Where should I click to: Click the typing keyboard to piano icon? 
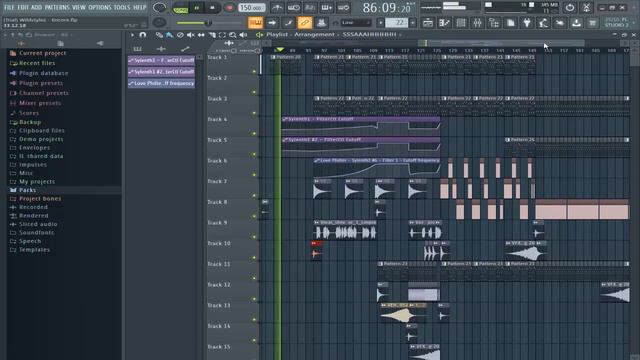[256, 23]
